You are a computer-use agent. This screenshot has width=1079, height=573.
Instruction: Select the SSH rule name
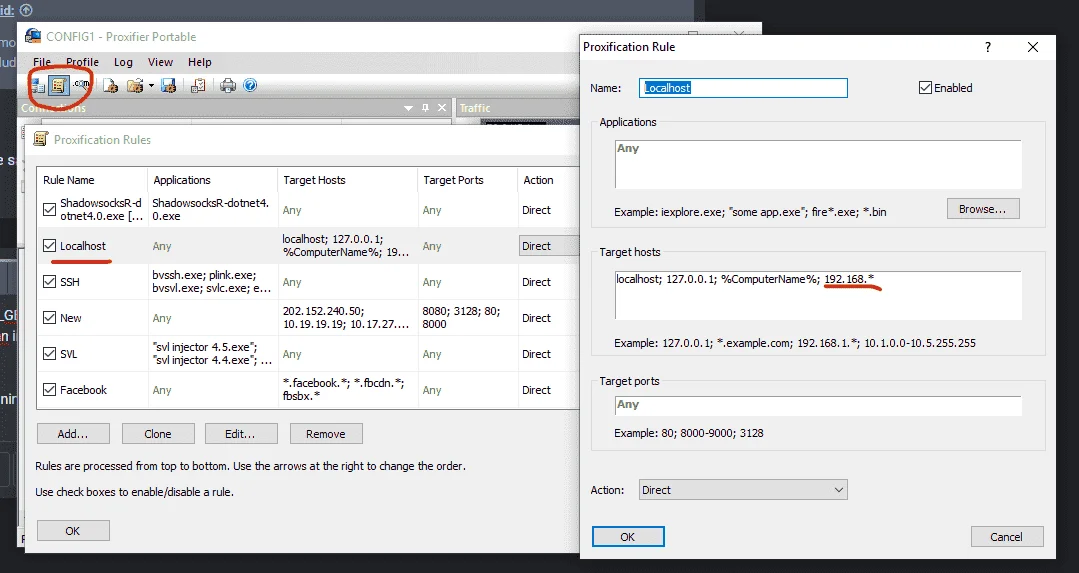[70, 282]
